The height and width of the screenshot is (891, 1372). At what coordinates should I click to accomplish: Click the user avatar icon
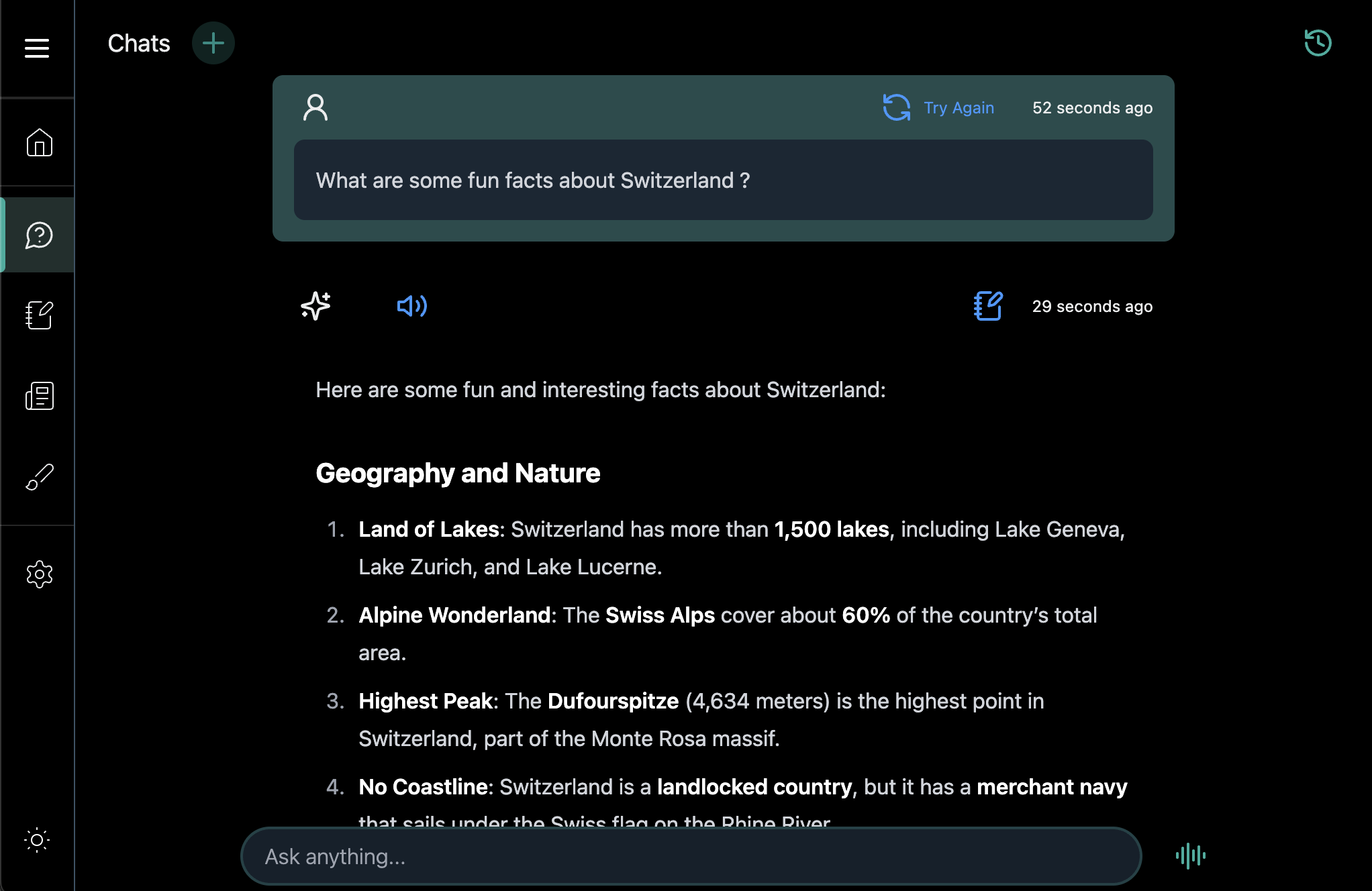(315, 107)
